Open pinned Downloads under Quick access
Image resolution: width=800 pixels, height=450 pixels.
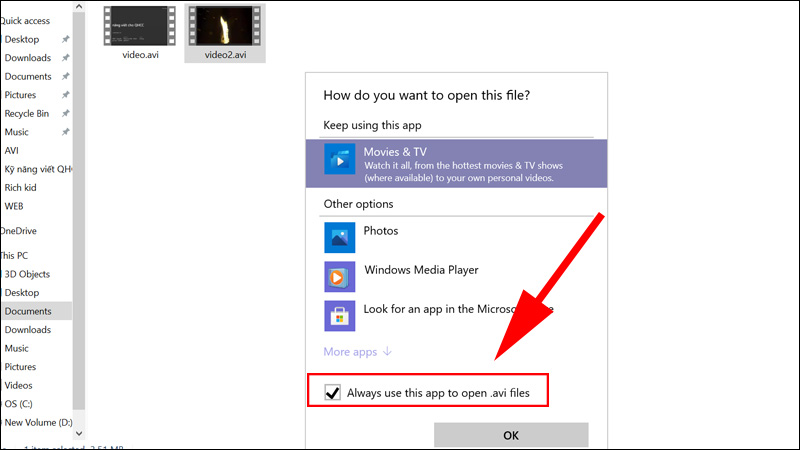(28, 58)
